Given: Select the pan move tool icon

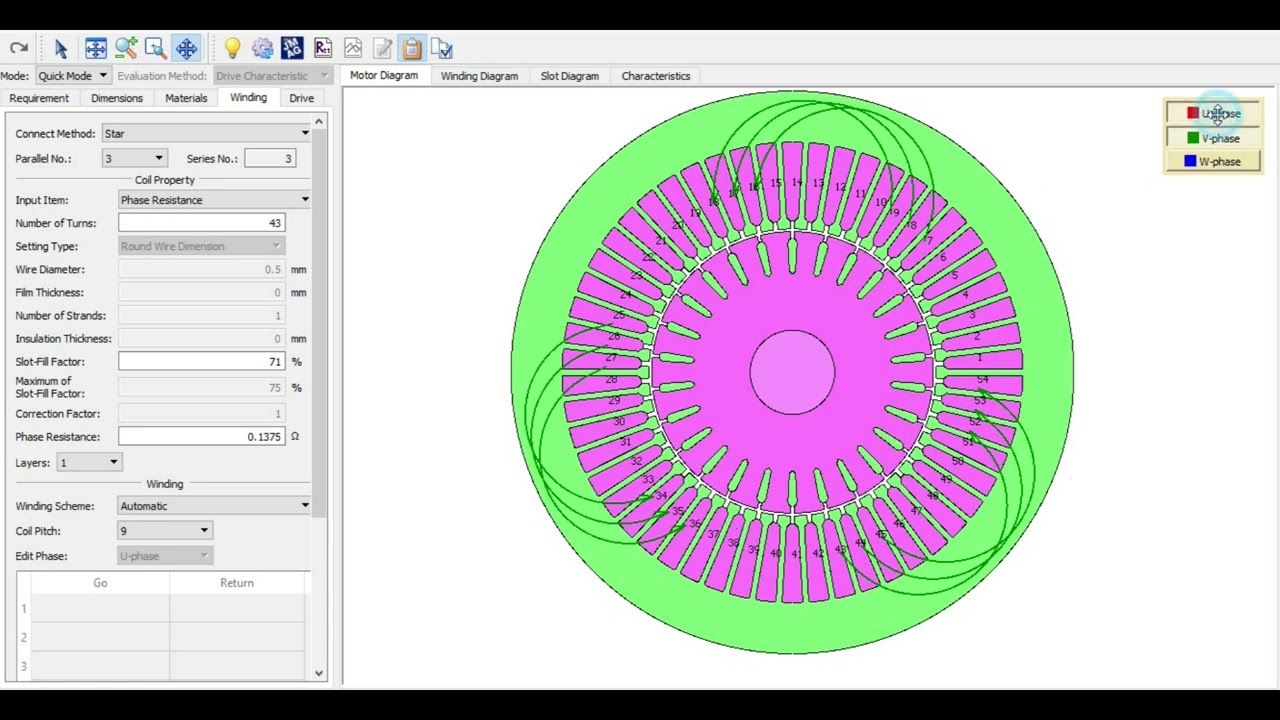Looking at the screenshot, I should coord(186,48).
